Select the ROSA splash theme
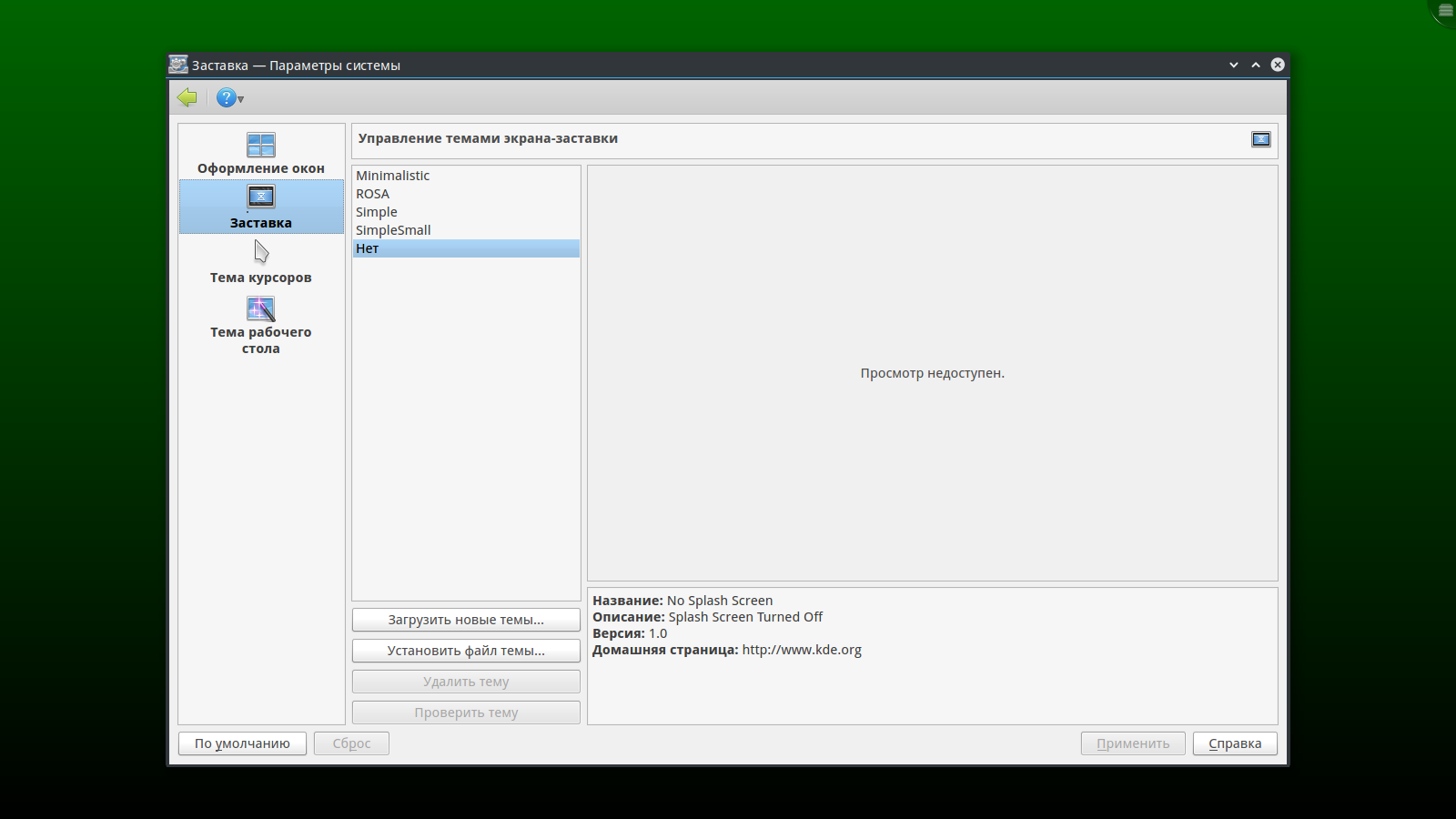This screenshot has height=819, width=1456. pos(466,194)
